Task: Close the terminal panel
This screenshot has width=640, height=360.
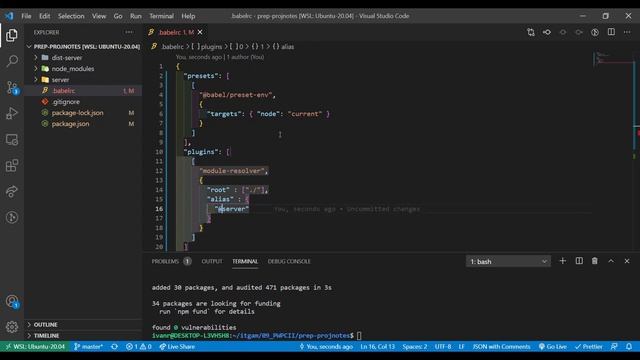Action: [627, 261]
